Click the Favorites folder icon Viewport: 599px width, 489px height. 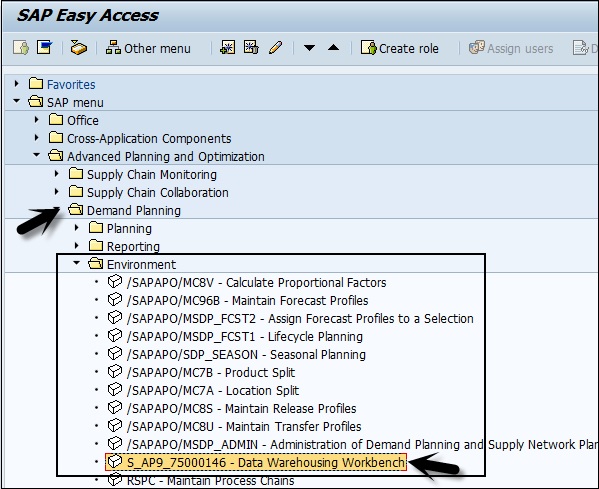(36, 83)
